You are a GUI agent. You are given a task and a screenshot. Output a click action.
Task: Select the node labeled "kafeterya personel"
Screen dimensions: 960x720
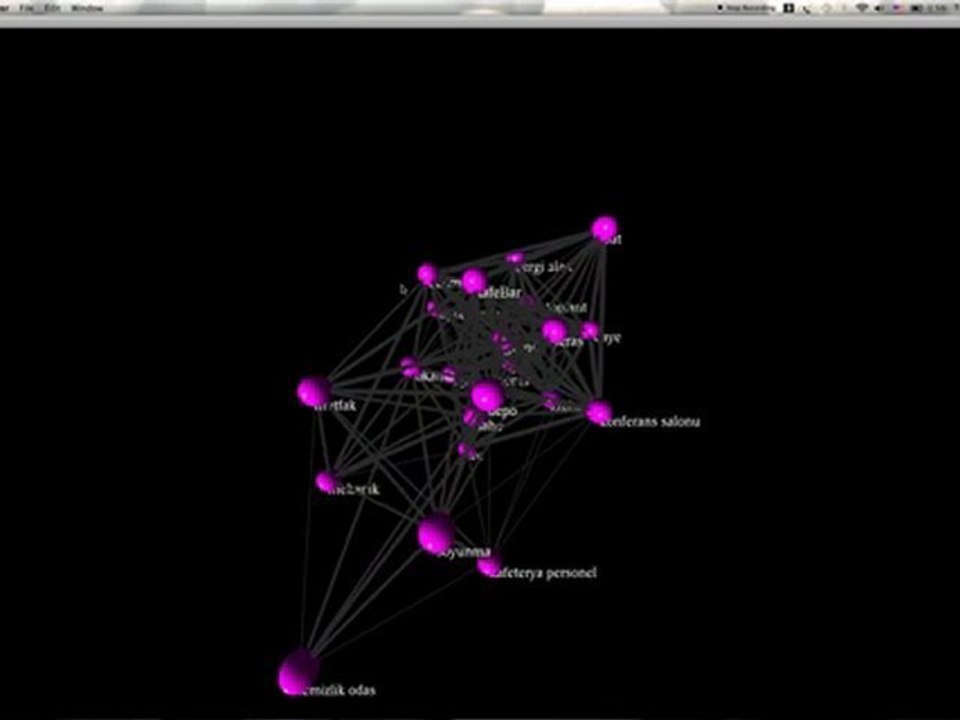coord(490,564)
